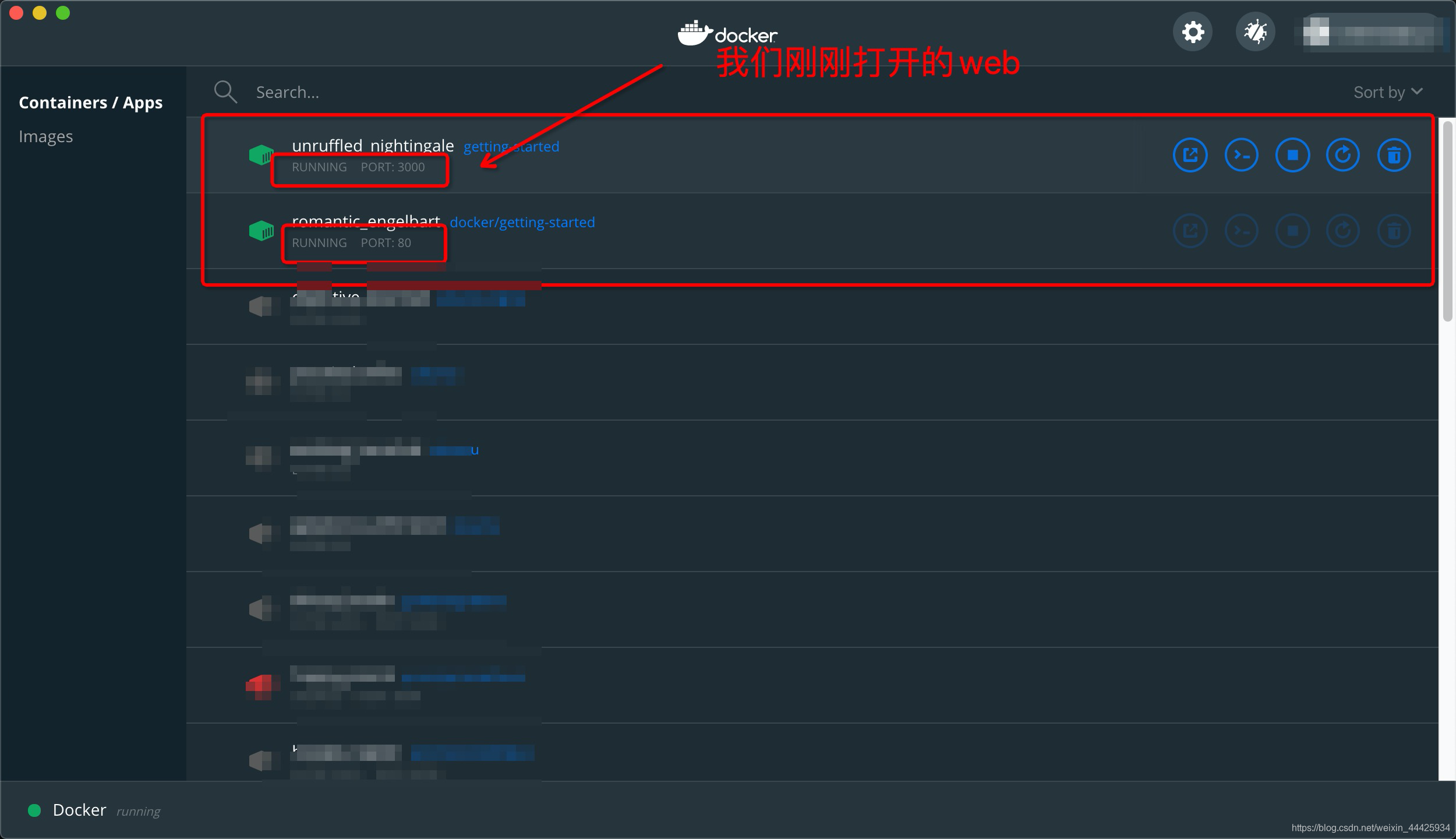1456x839 pixels.
Task: Open terminal for romantic_engelbart container
Action: 1243,230
